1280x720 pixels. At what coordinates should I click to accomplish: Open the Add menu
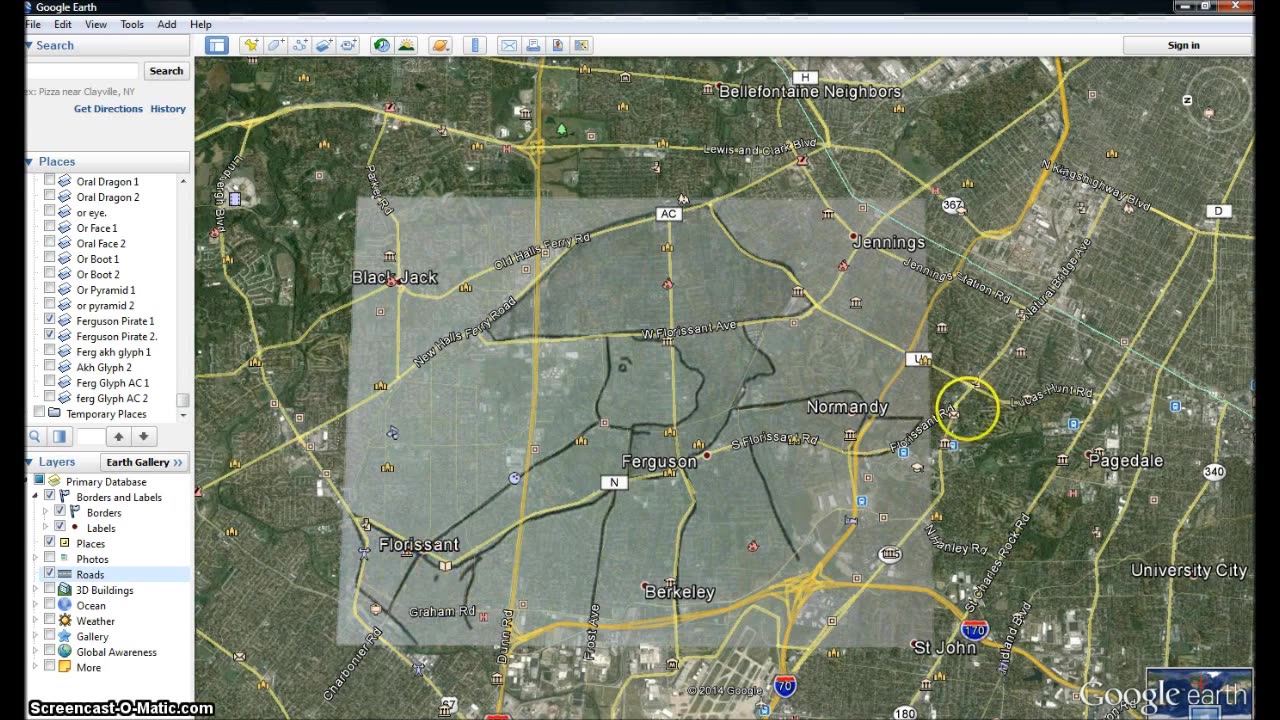[x=167, y=24]
